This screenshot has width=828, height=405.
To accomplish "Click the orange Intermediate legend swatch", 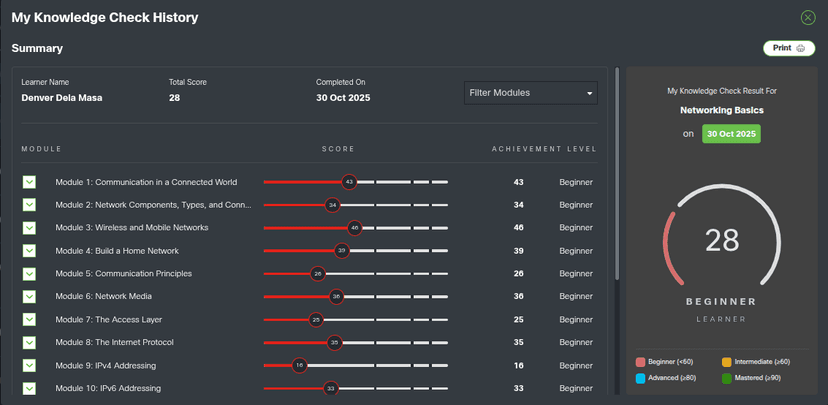I will tap(726, 361).
